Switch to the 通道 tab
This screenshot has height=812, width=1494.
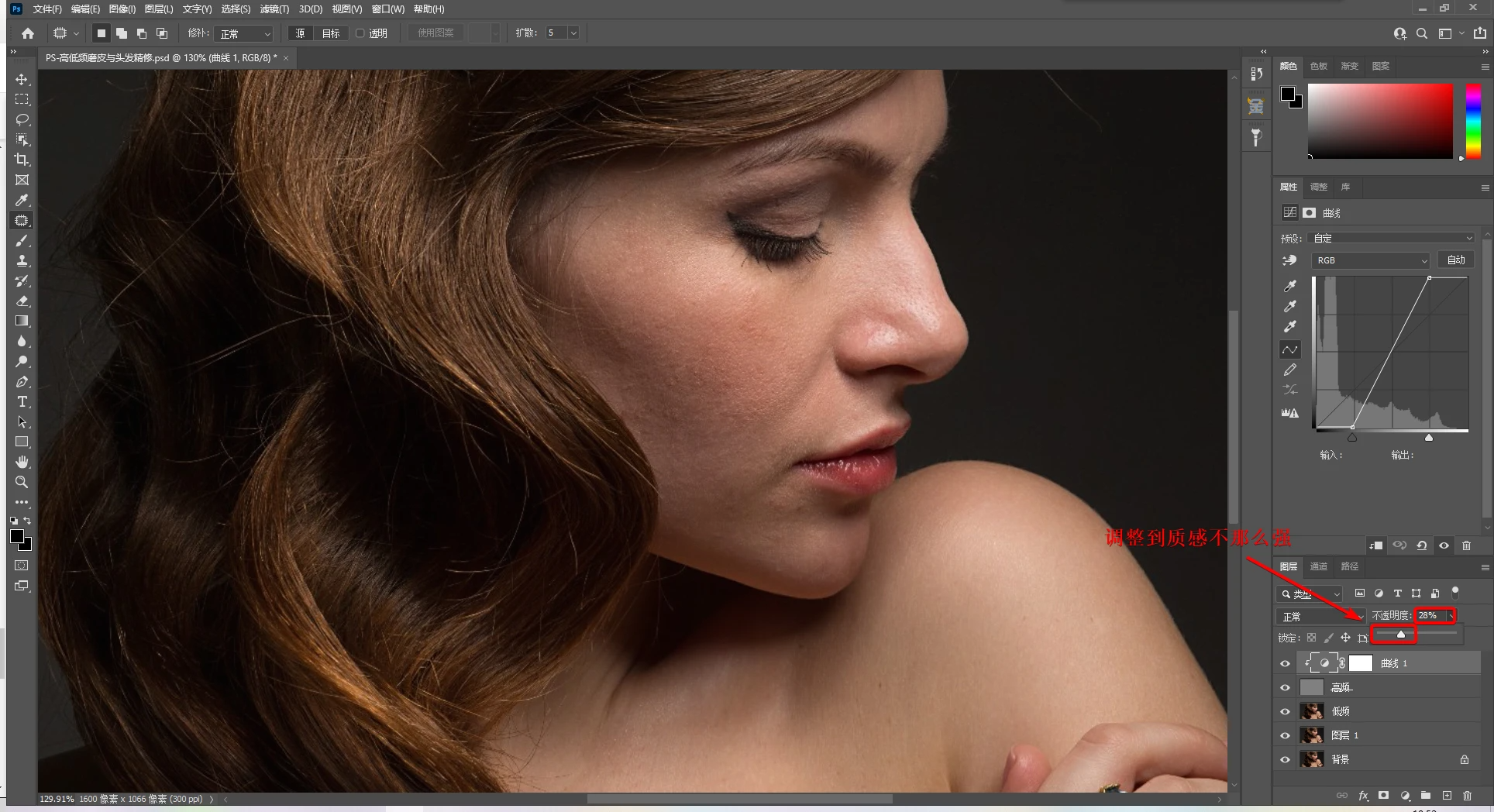1319,566
